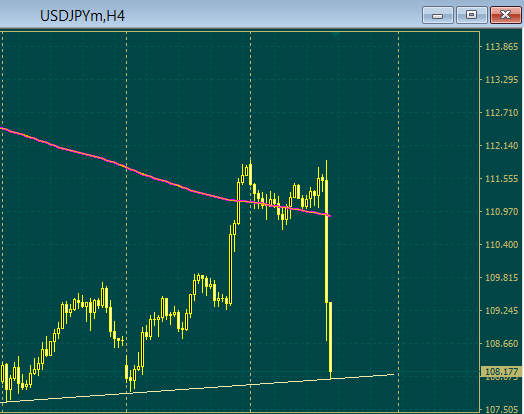Image resolution: width=524 pixels, height=414 pixels.
Task: Click the chart shift triangle marker
Action: [x=336, y=34]
